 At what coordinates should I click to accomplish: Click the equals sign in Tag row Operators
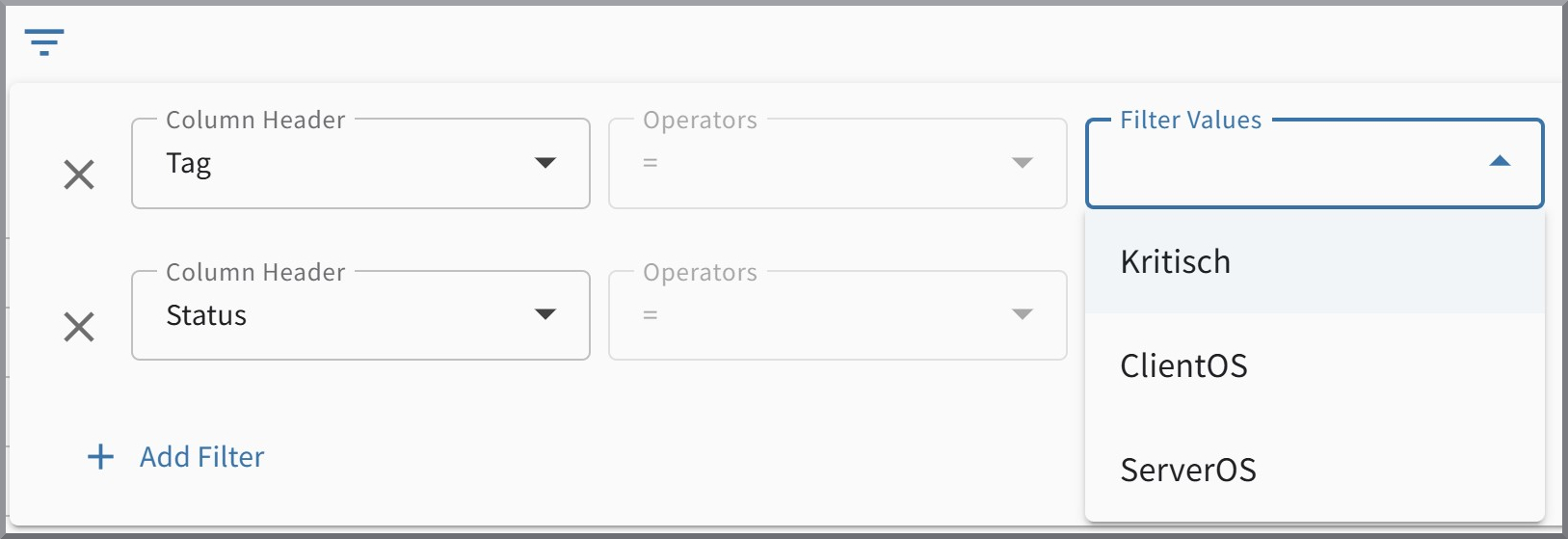pos(651,164)
